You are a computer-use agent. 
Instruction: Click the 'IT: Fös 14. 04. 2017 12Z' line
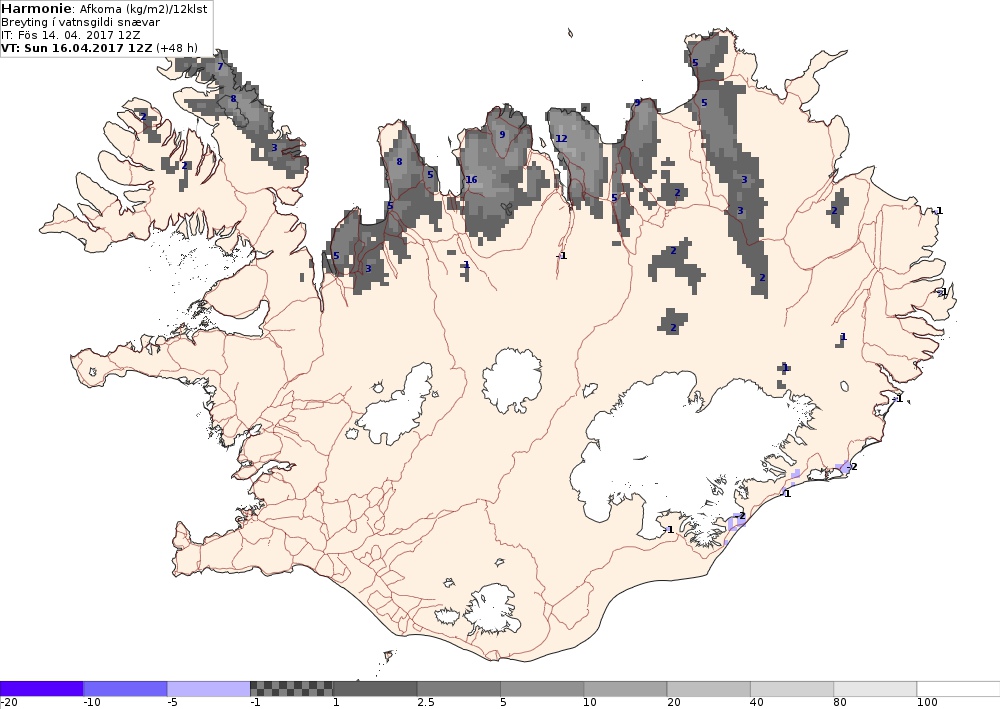pos(71,35)
